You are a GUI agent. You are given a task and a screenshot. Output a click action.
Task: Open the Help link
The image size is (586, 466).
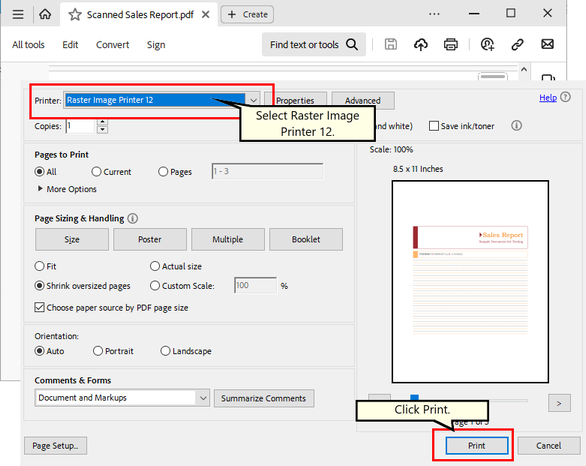click(548, 98)
